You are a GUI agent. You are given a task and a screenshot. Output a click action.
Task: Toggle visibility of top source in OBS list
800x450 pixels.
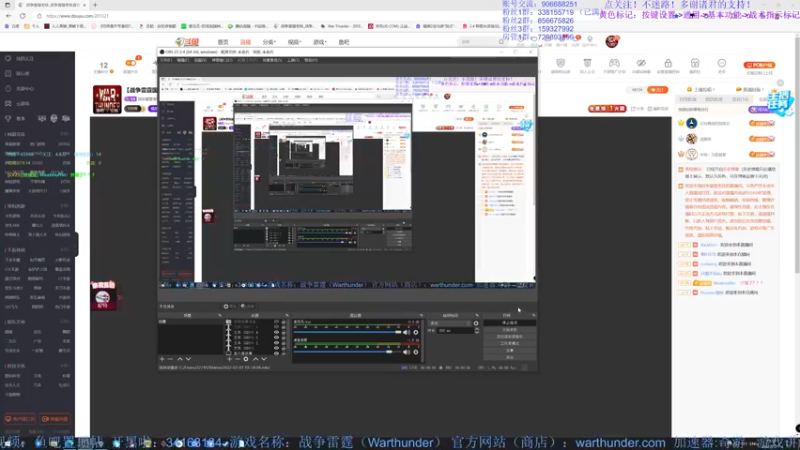click(x=276, y=322)
